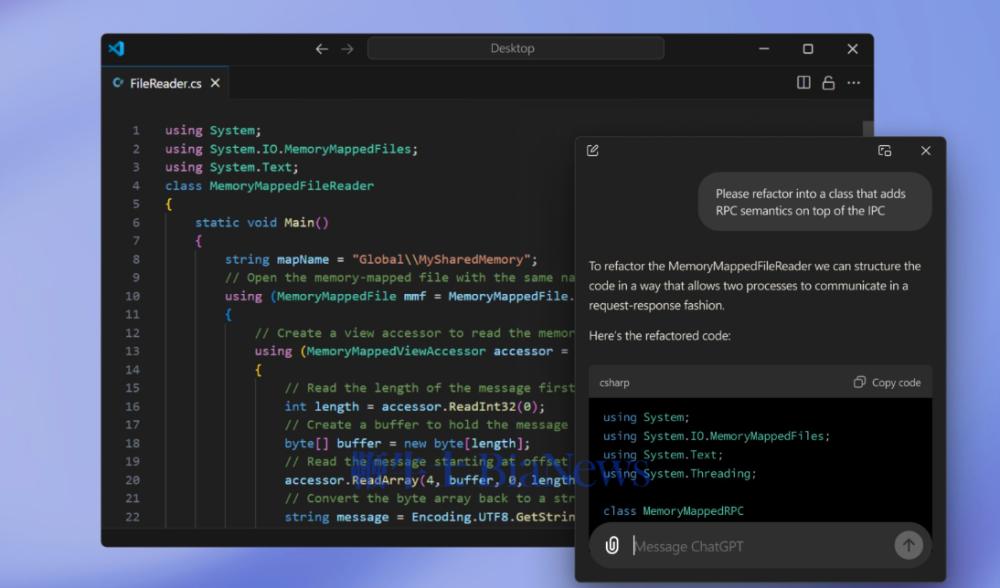Click the editor vertical scrollbar
Viewport: 1000px width, 588px height.
click(867, 129)
